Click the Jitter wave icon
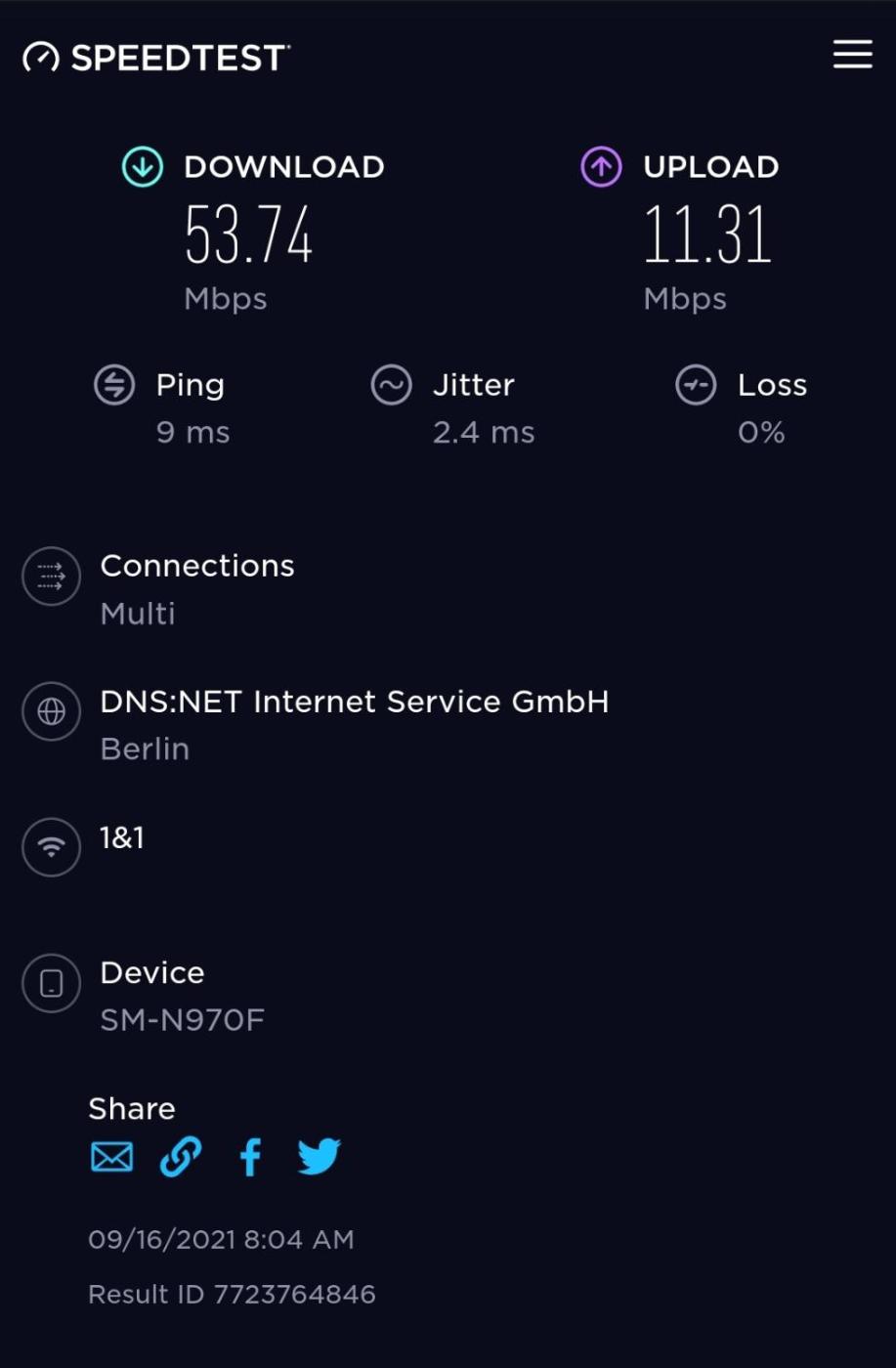896x1368 pixels. point(391,385)
